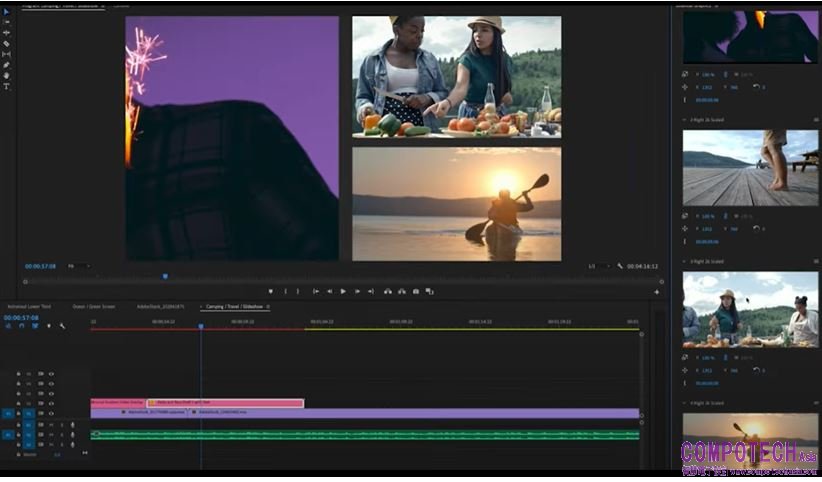Select the Ripple Edit tool
Screen dimensions: 822x482
[6, 33]
